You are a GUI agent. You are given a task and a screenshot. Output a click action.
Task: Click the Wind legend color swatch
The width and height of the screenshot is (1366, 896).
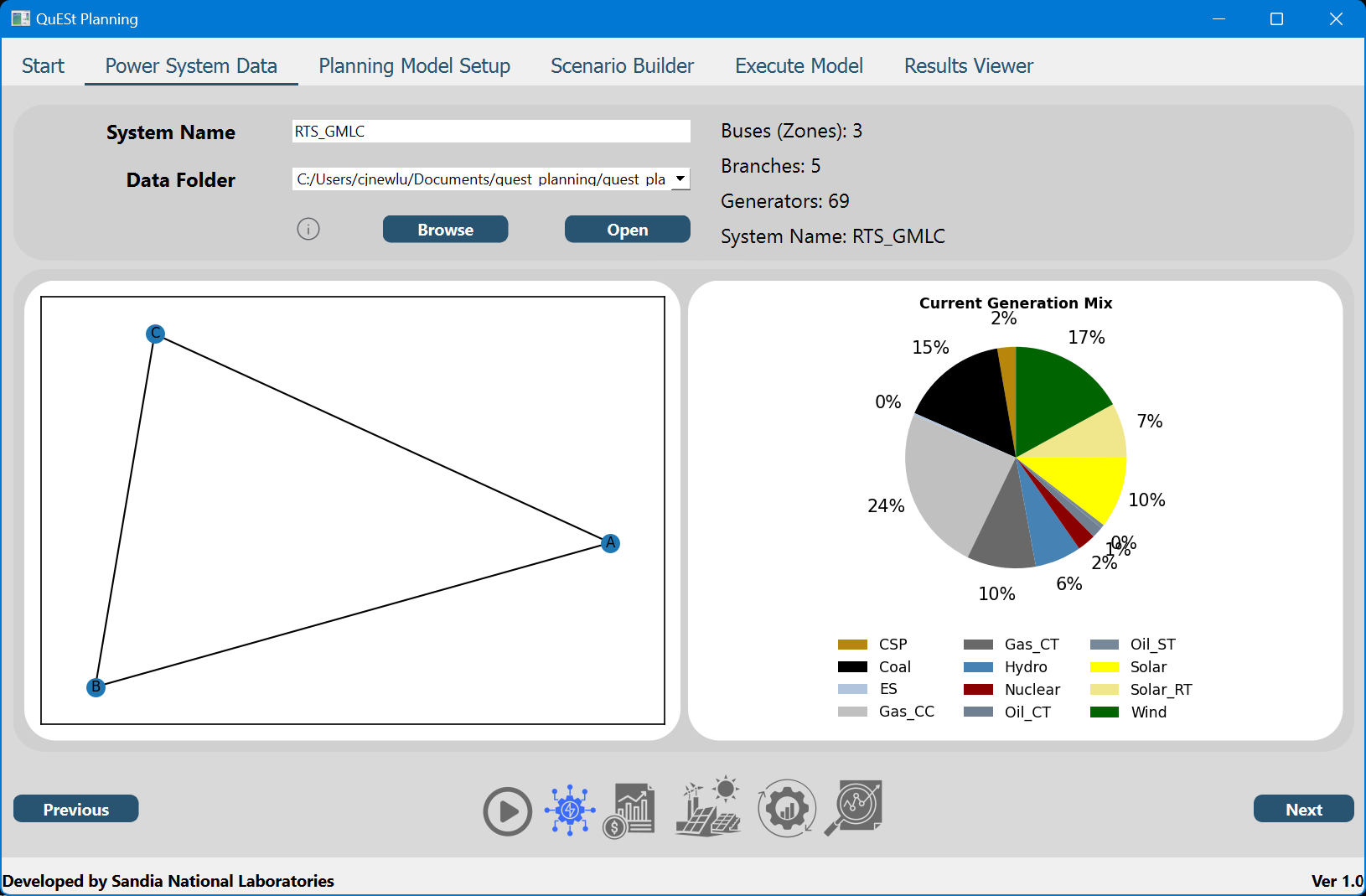click(x=1105, y=712)
